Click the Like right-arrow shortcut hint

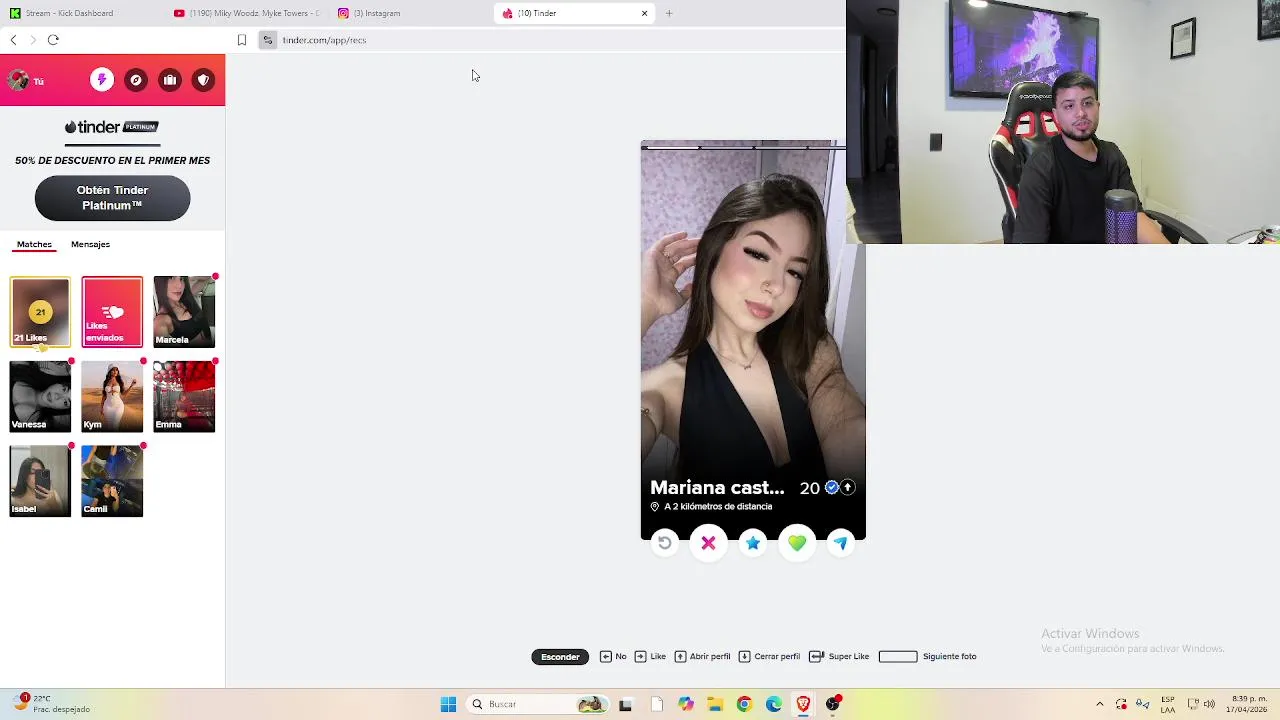point(650,656)
